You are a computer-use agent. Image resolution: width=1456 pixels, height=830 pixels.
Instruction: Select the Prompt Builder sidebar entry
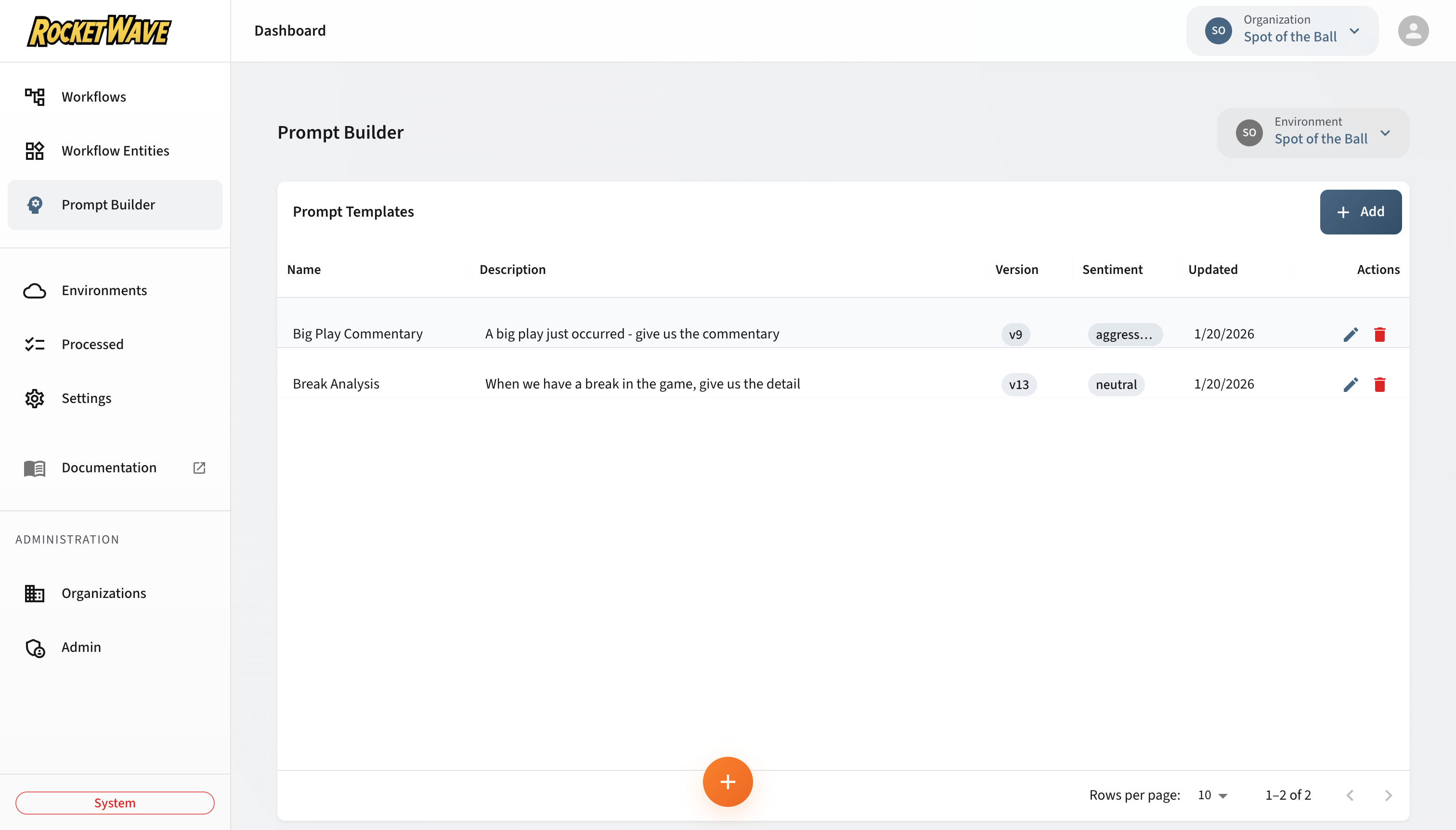[x=108, y=205]
